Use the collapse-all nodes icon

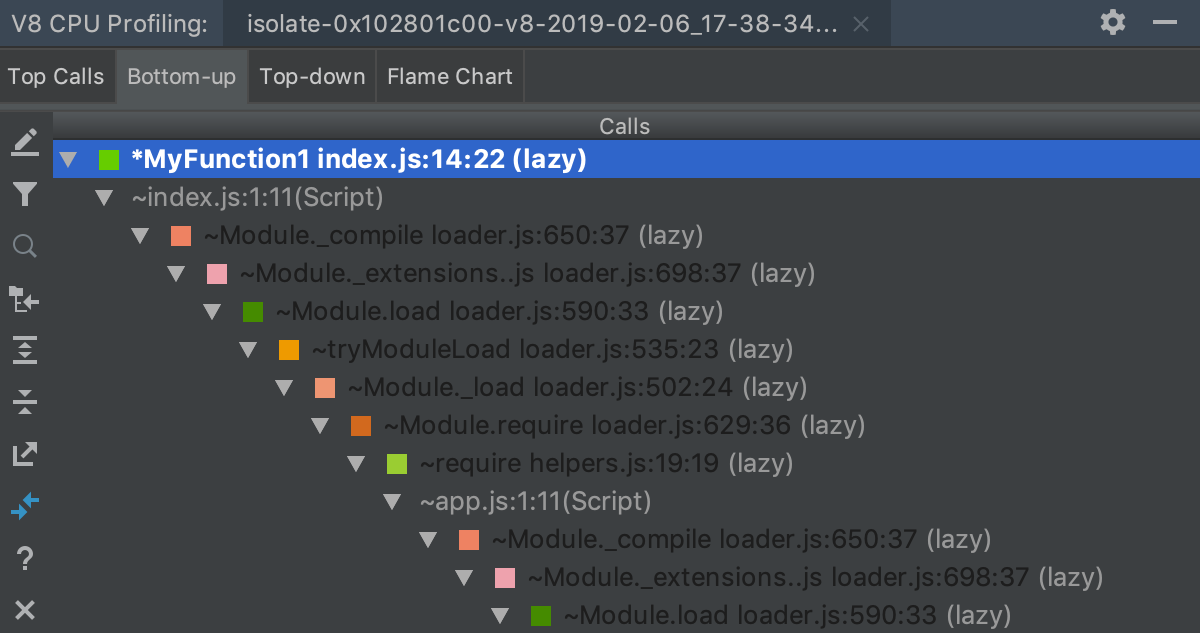point(25,402)
